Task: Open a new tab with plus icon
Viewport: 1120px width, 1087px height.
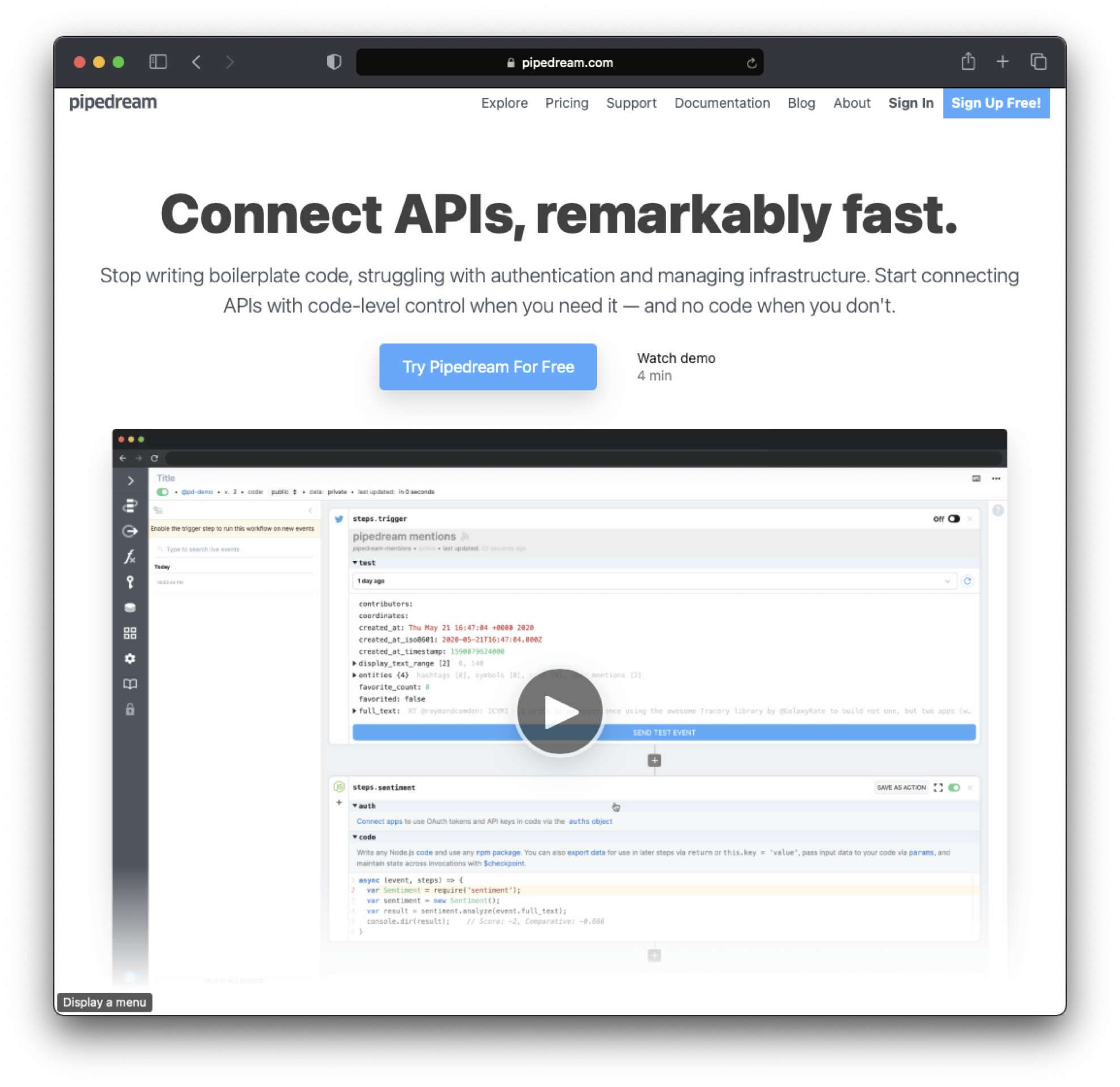Action: [1002, 62]
